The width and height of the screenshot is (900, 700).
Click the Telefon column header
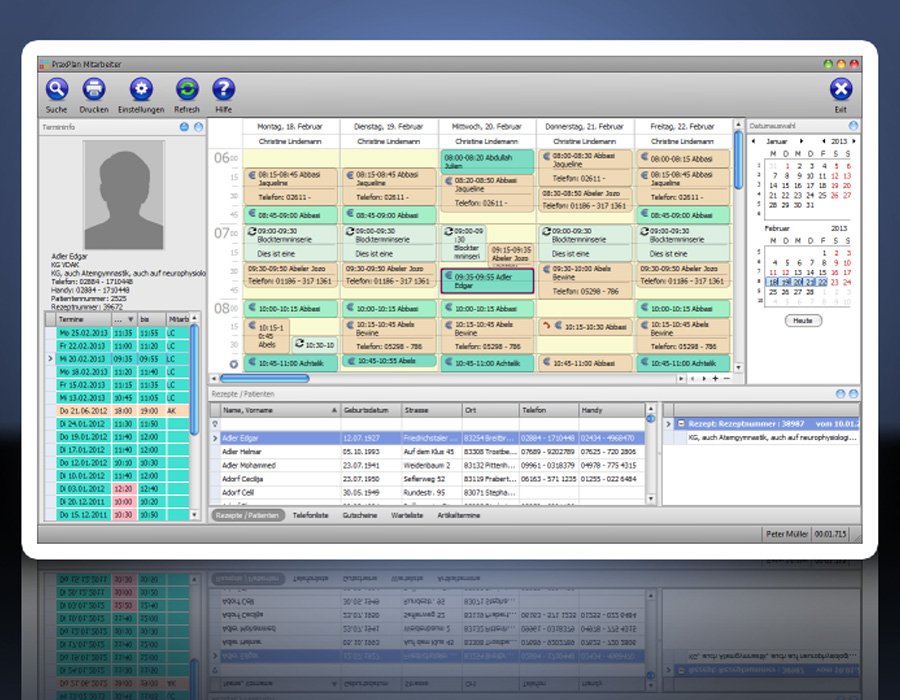549,410
